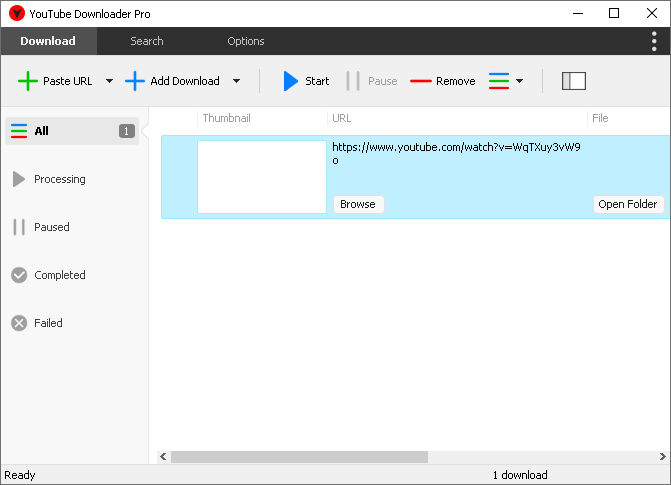This screenshot has height=485, width=671.
Task: Click the horizontal scrollbar thumb
Action: tap(300, 457)
